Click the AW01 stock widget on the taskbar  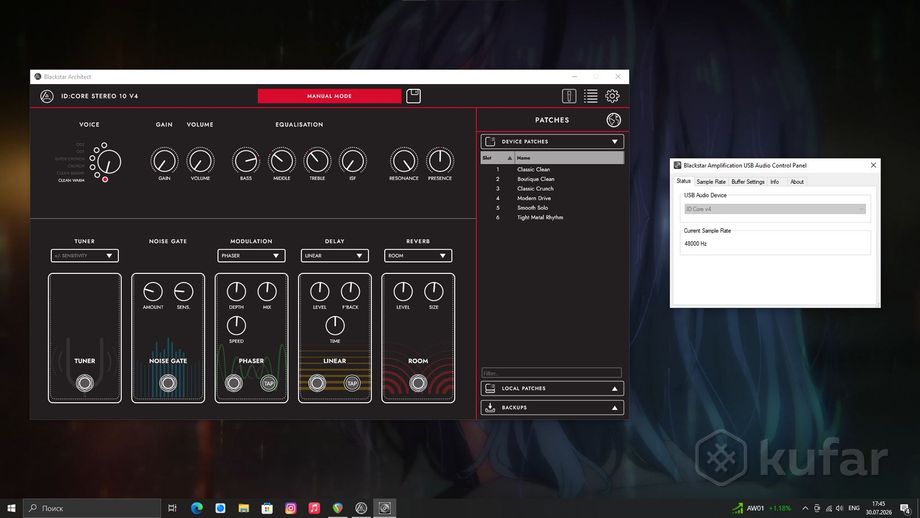tap(762, 508)
